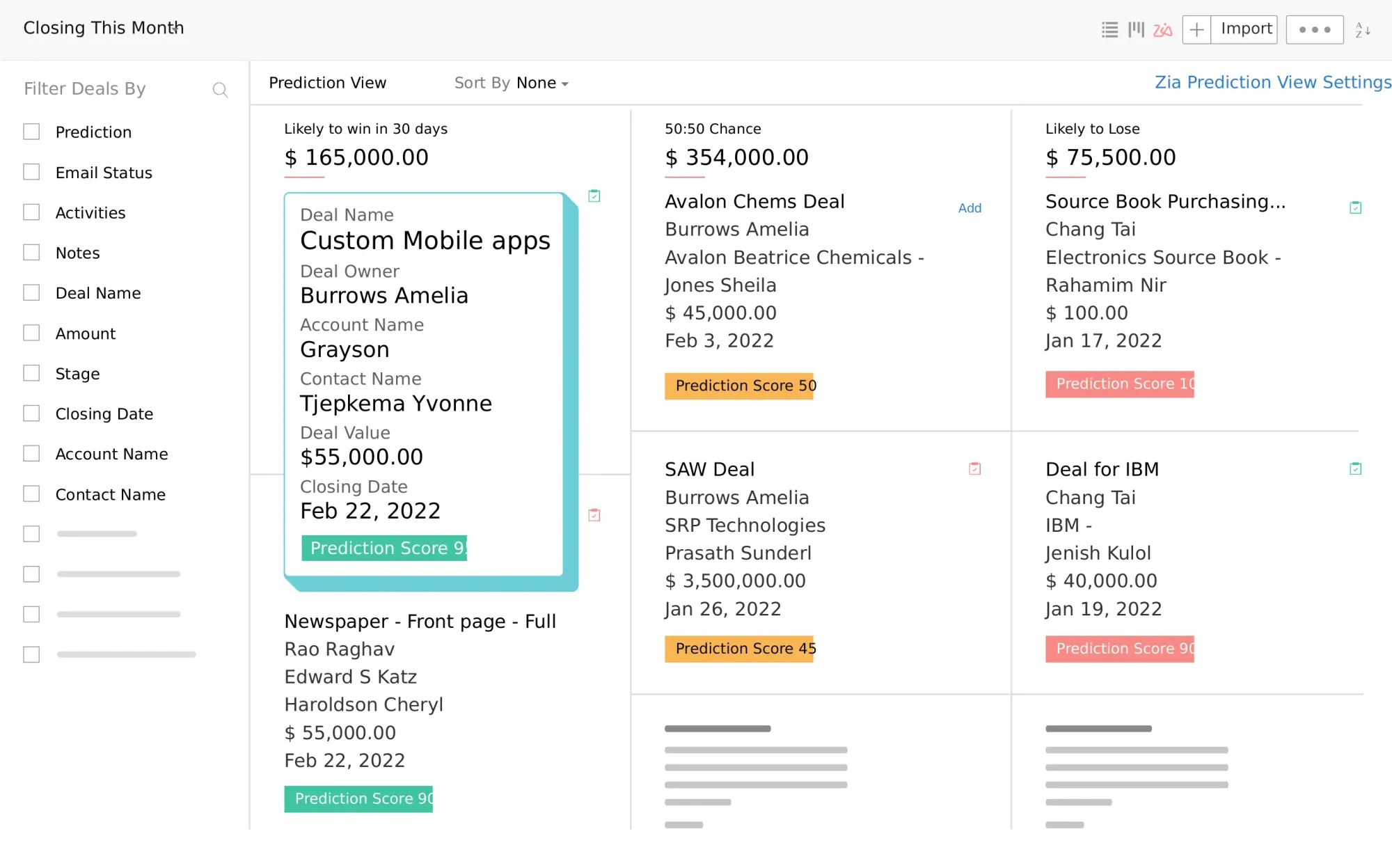The height and width of the screenshot is (868, 1392).
Task: Click Add link on Avalon Chems Deal
Action: point(970,208)
